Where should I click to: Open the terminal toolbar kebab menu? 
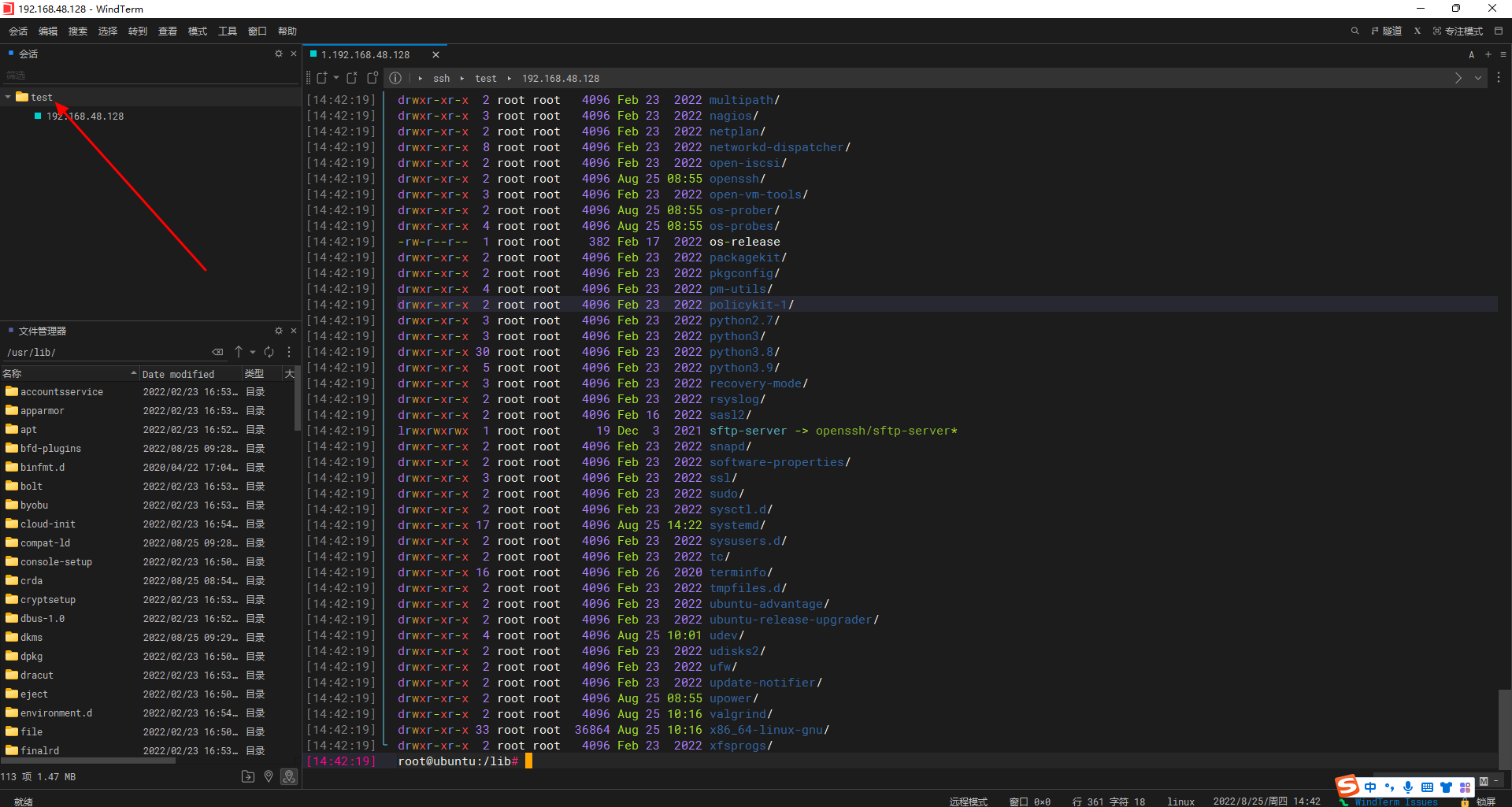coord(1499,78)
